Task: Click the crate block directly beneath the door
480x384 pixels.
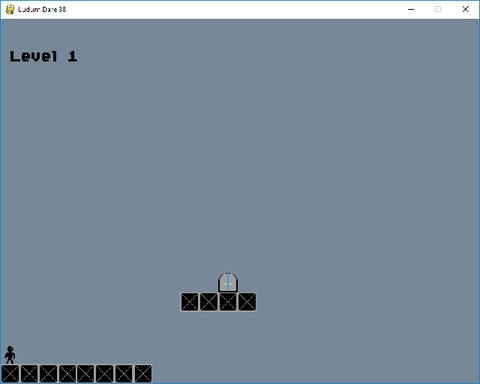Action: click(x=228, y=302)
